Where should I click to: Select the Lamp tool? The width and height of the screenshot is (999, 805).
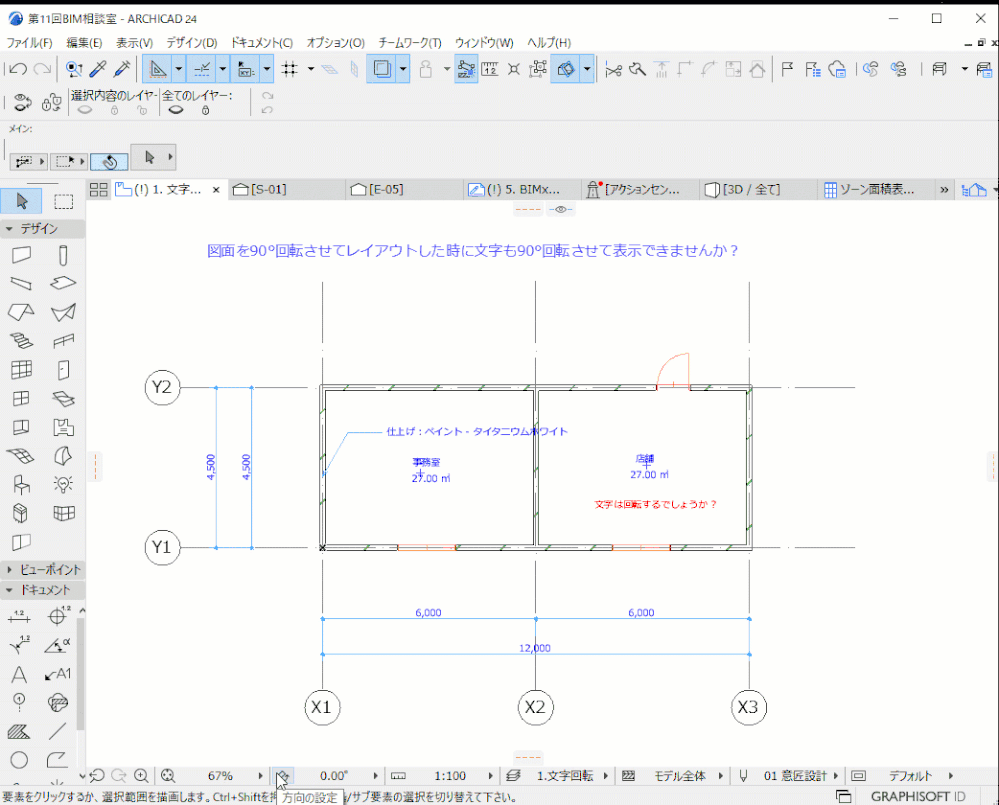pyautogui.click(x=62, y=484)
